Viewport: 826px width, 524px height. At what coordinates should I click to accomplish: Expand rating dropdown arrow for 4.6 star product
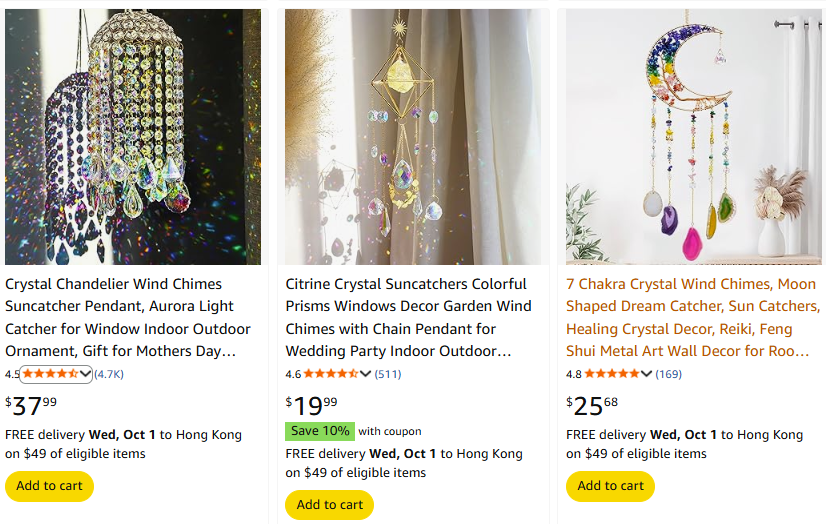click(366, 374)
